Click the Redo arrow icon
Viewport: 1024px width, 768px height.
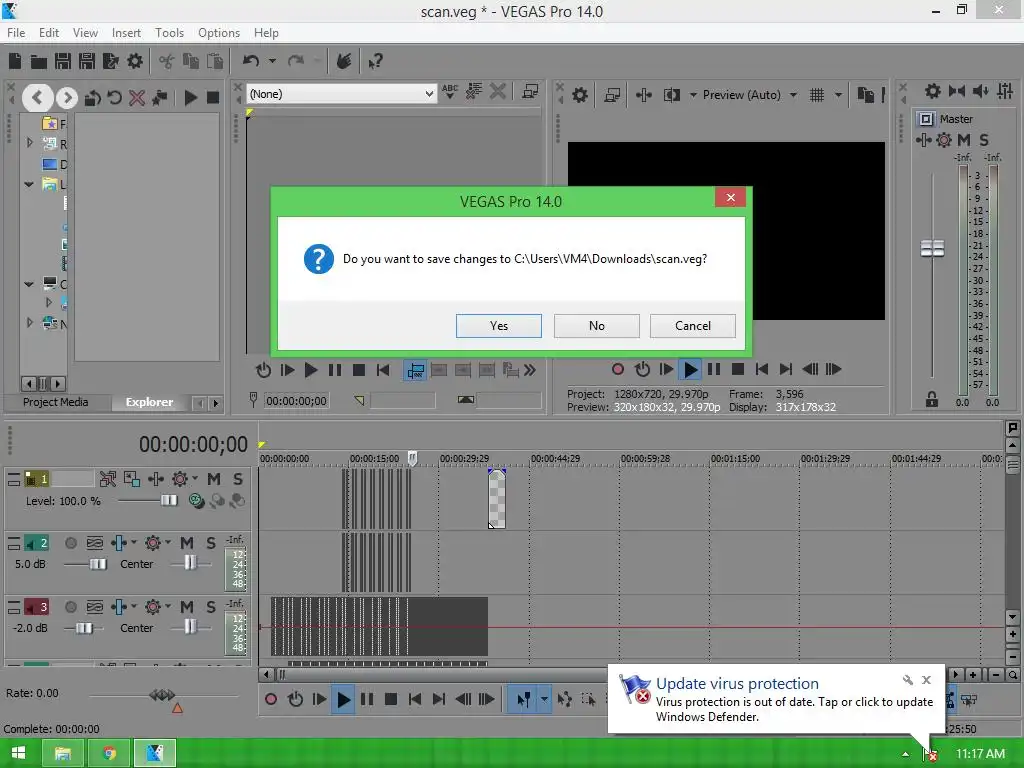click(x=296, y=61)
